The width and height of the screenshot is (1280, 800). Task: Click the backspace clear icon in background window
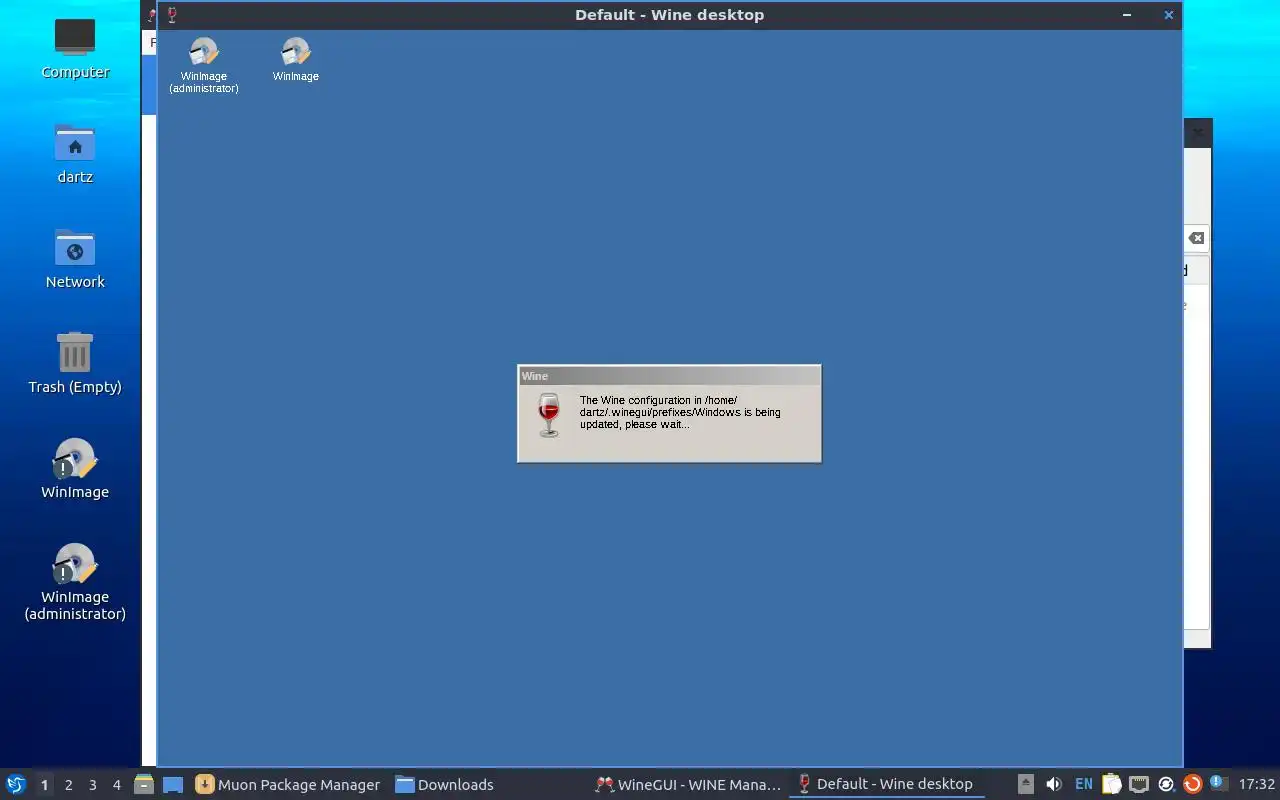click(1197, 238)
